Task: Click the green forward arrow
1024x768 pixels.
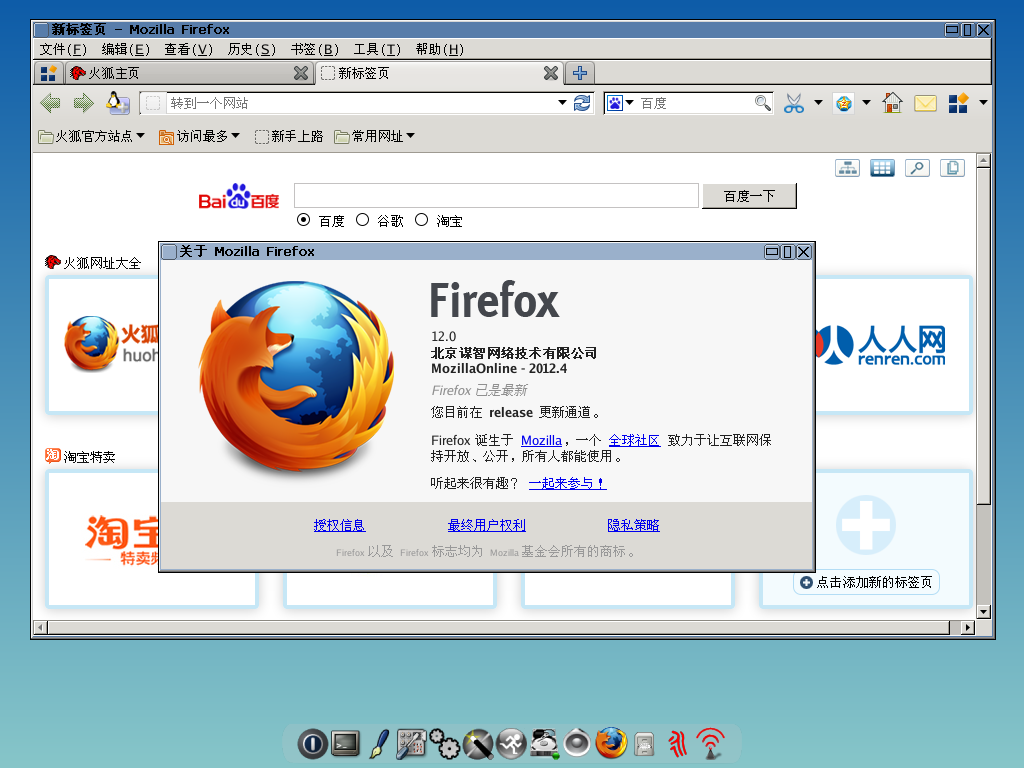Action: (x=84, y=103)
